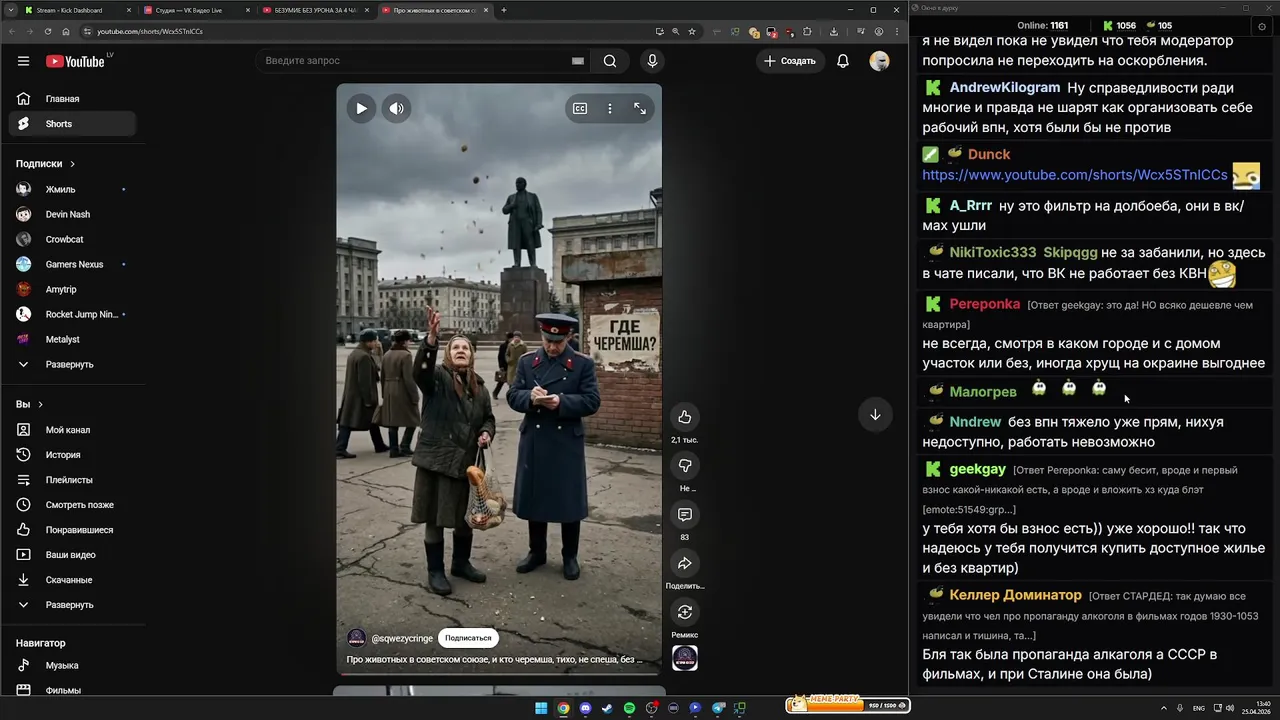This screenshot has width=1280, height=720.
Task: Expand the Подписки section chevron
Action: pyautogui.click(x=72, y=164)
